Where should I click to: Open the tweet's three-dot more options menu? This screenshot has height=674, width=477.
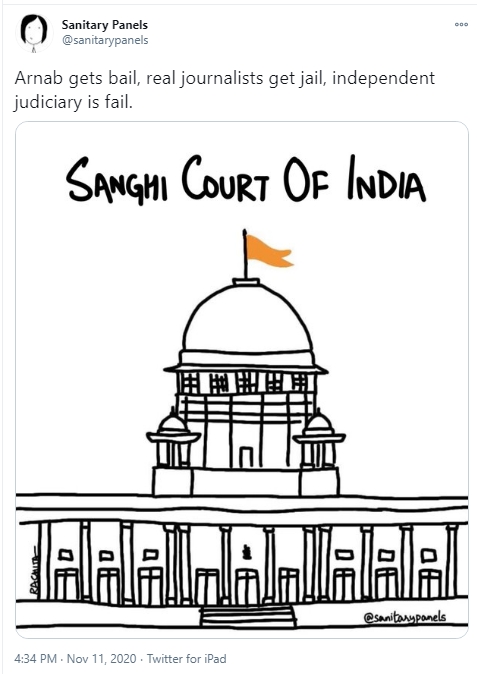coord(461,25)
